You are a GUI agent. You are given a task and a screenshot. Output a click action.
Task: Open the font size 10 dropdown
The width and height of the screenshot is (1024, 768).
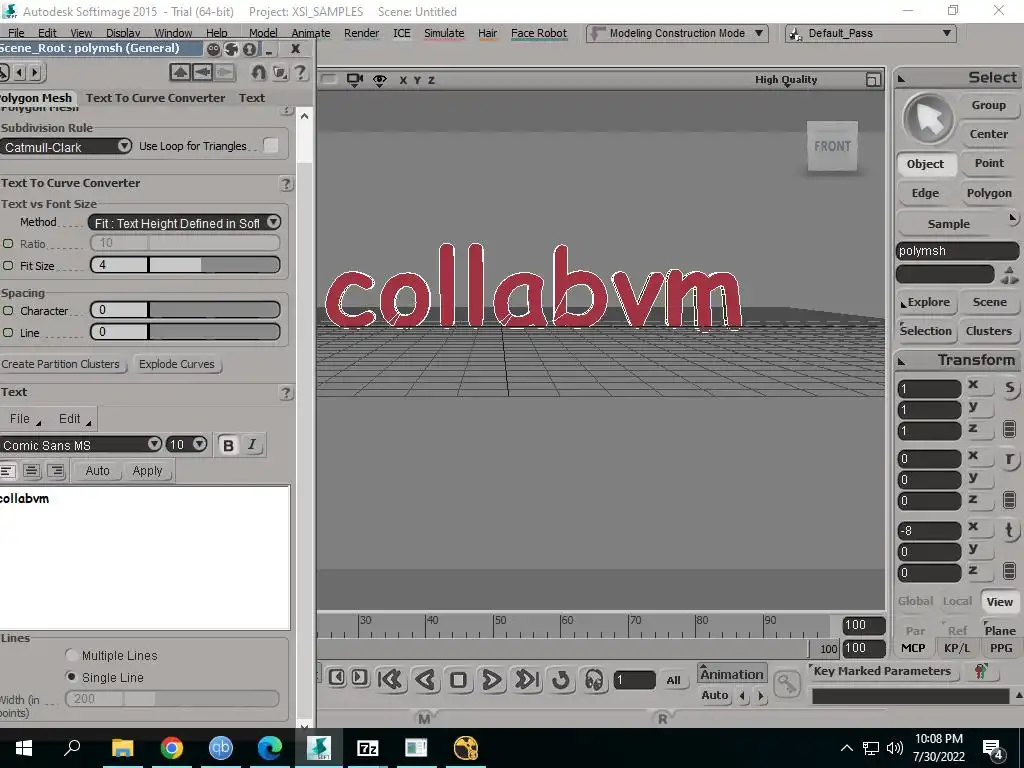click(187, 445)
